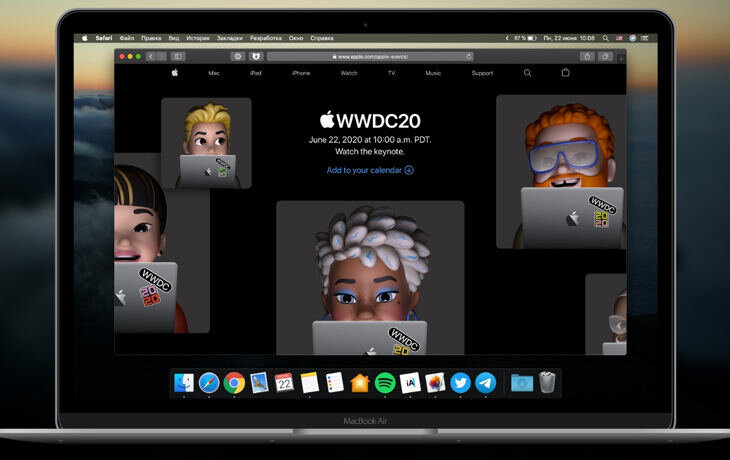
Task: Open the Файл menu
Action: point(127,38)
